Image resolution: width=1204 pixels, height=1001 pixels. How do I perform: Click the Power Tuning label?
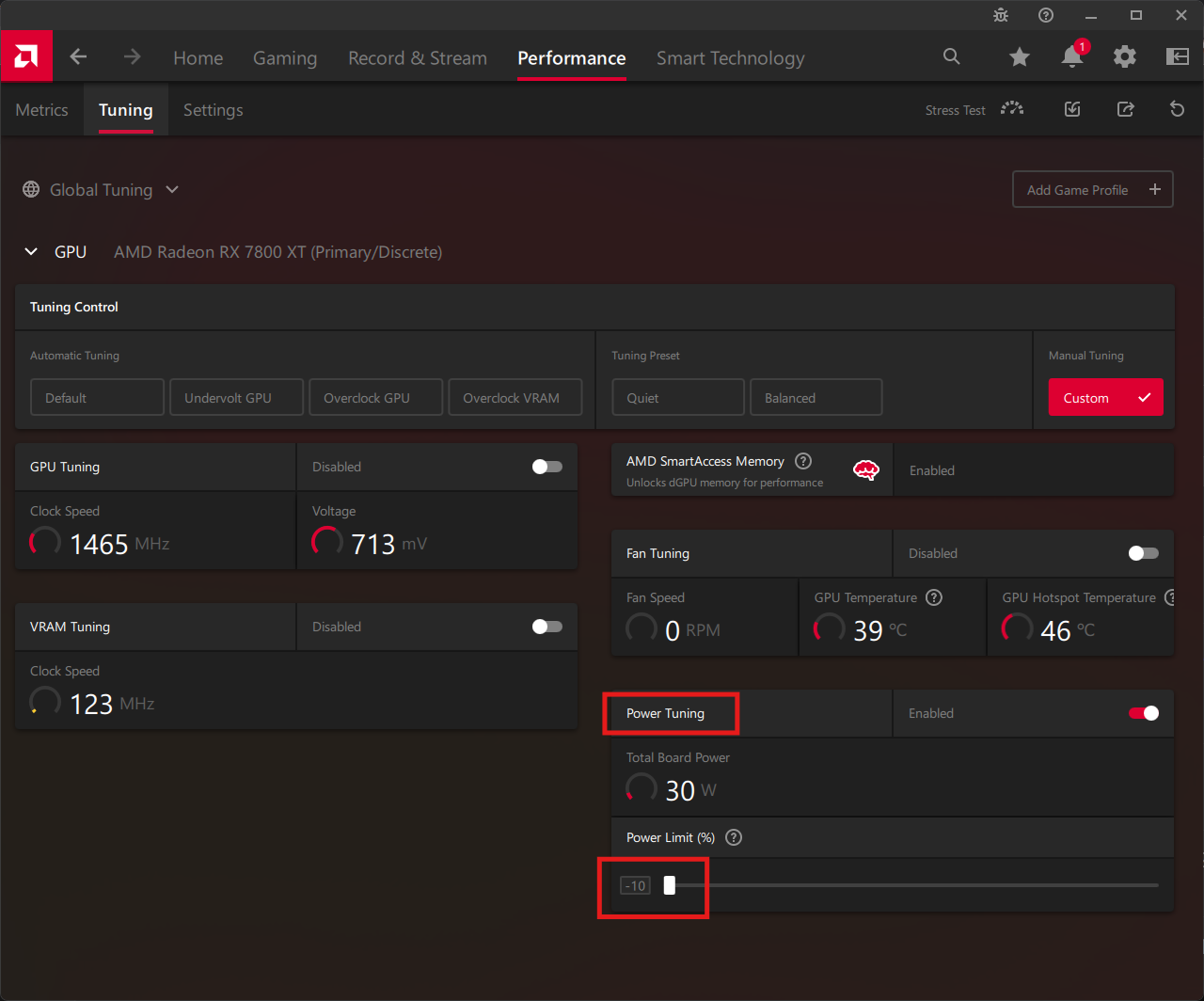665,713
